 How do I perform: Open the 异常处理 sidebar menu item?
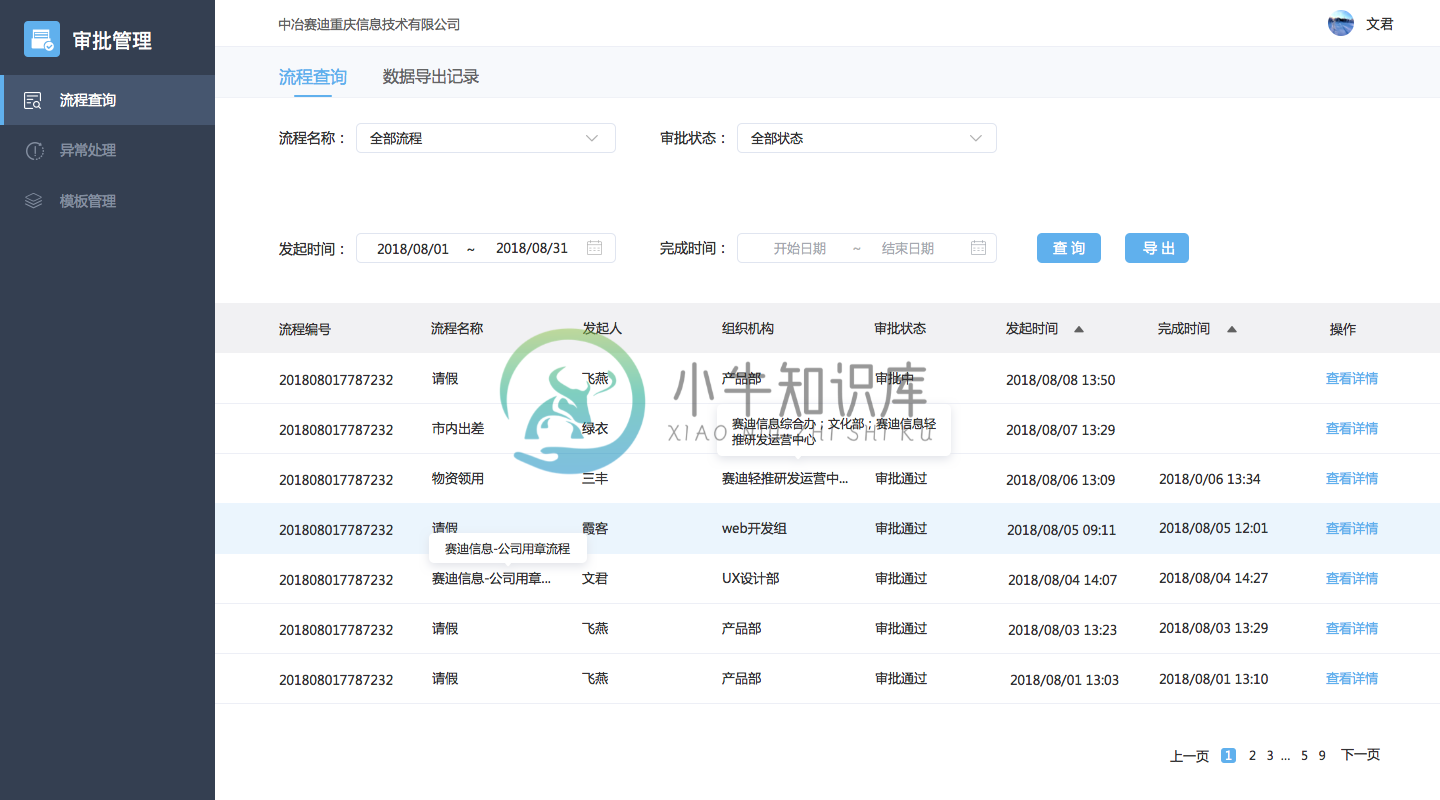tap(107, 151)
